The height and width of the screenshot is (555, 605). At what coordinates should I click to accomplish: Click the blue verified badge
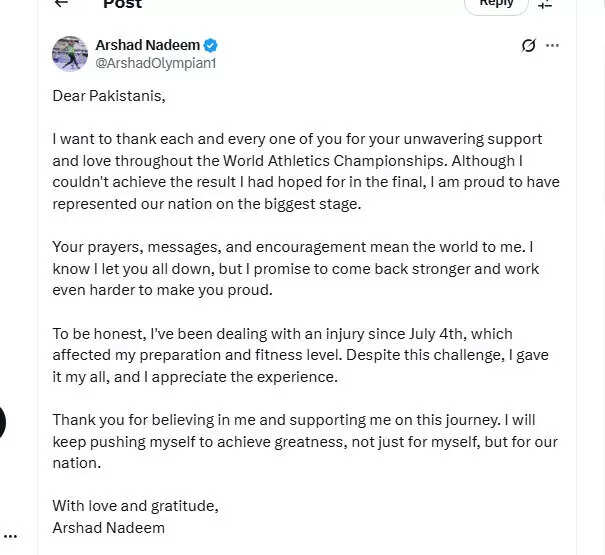tap(211, 45)
